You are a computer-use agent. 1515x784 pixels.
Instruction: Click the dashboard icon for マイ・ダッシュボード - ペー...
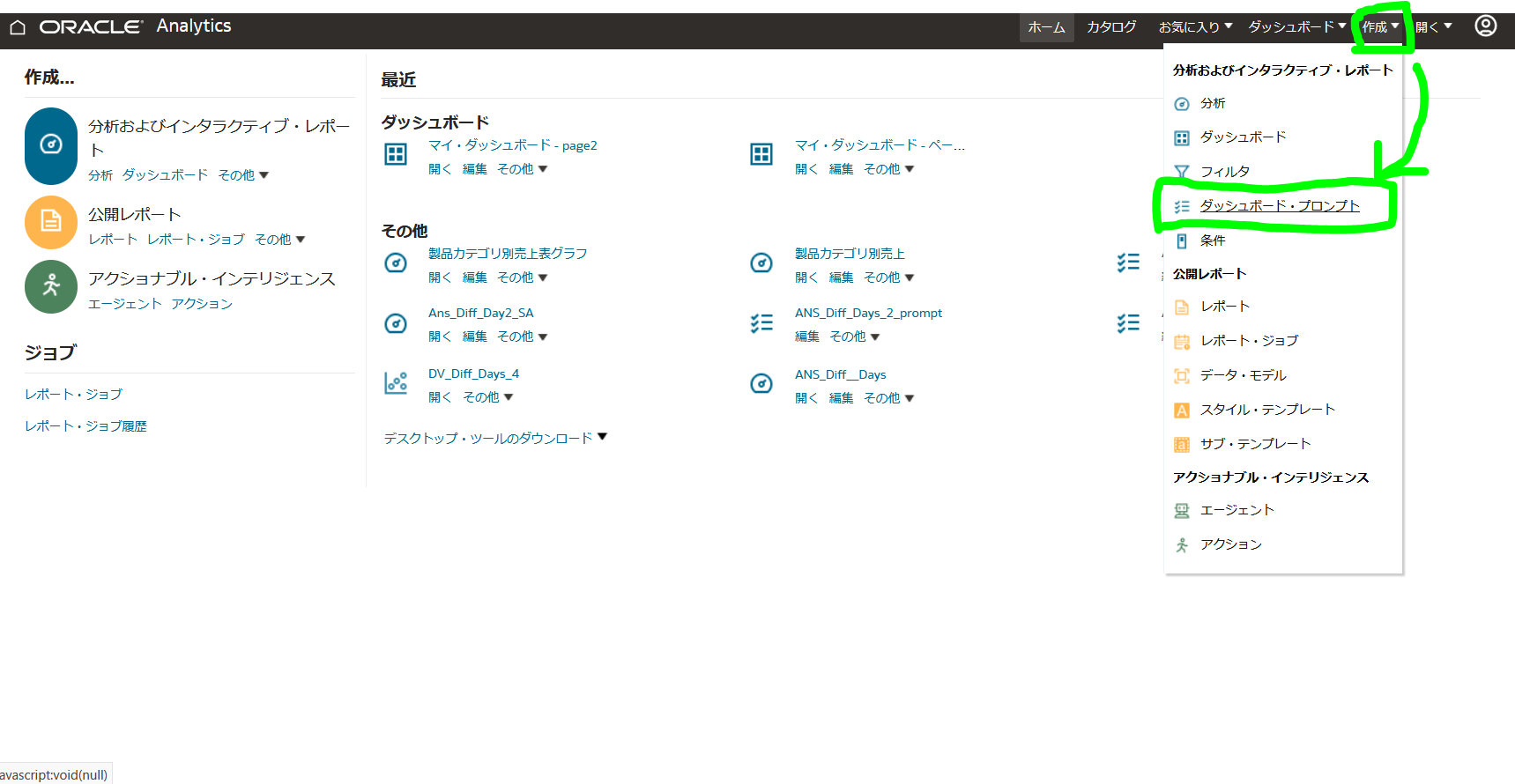tap(761, 154)
